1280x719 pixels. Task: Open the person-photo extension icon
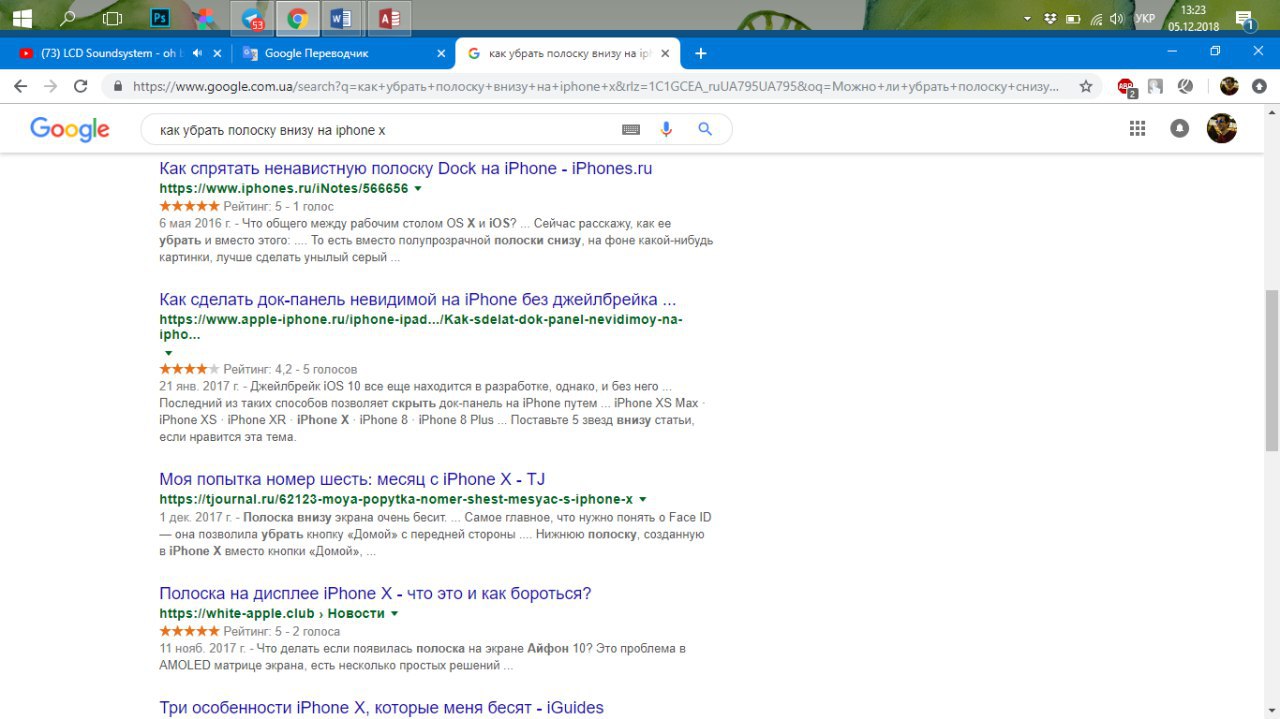[1155, 87]
